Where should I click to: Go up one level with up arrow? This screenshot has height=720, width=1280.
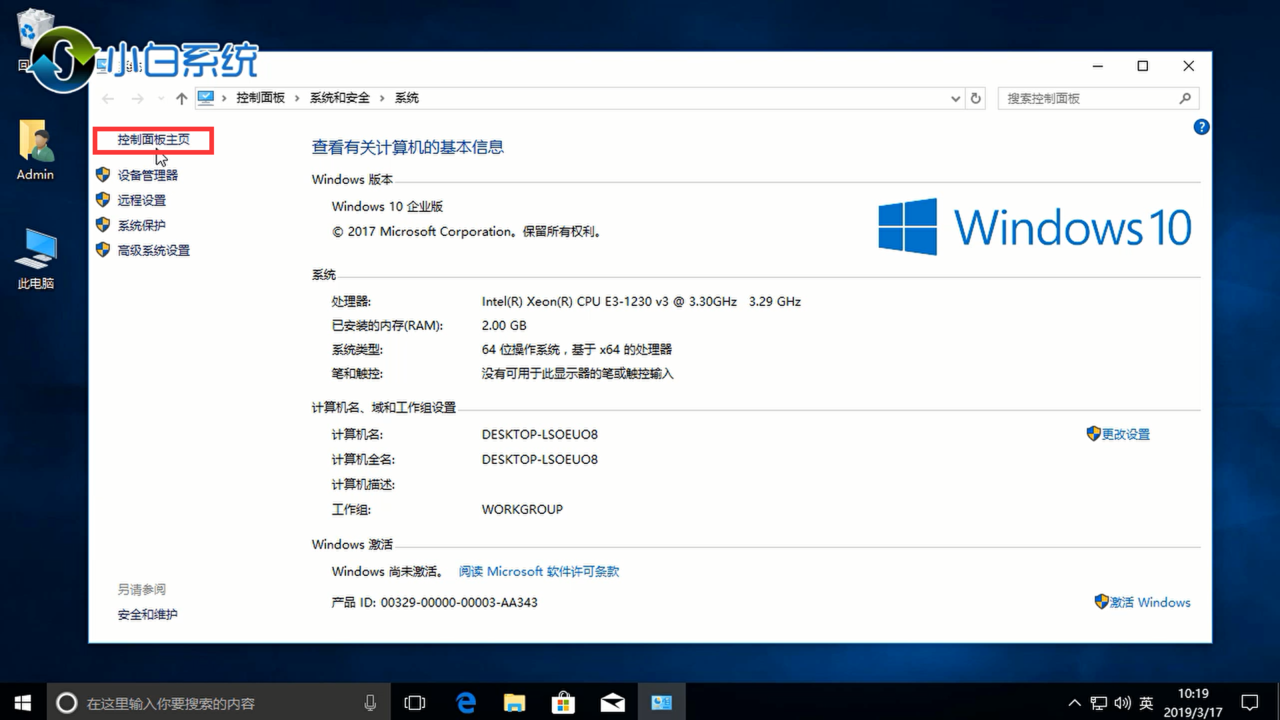181,98
